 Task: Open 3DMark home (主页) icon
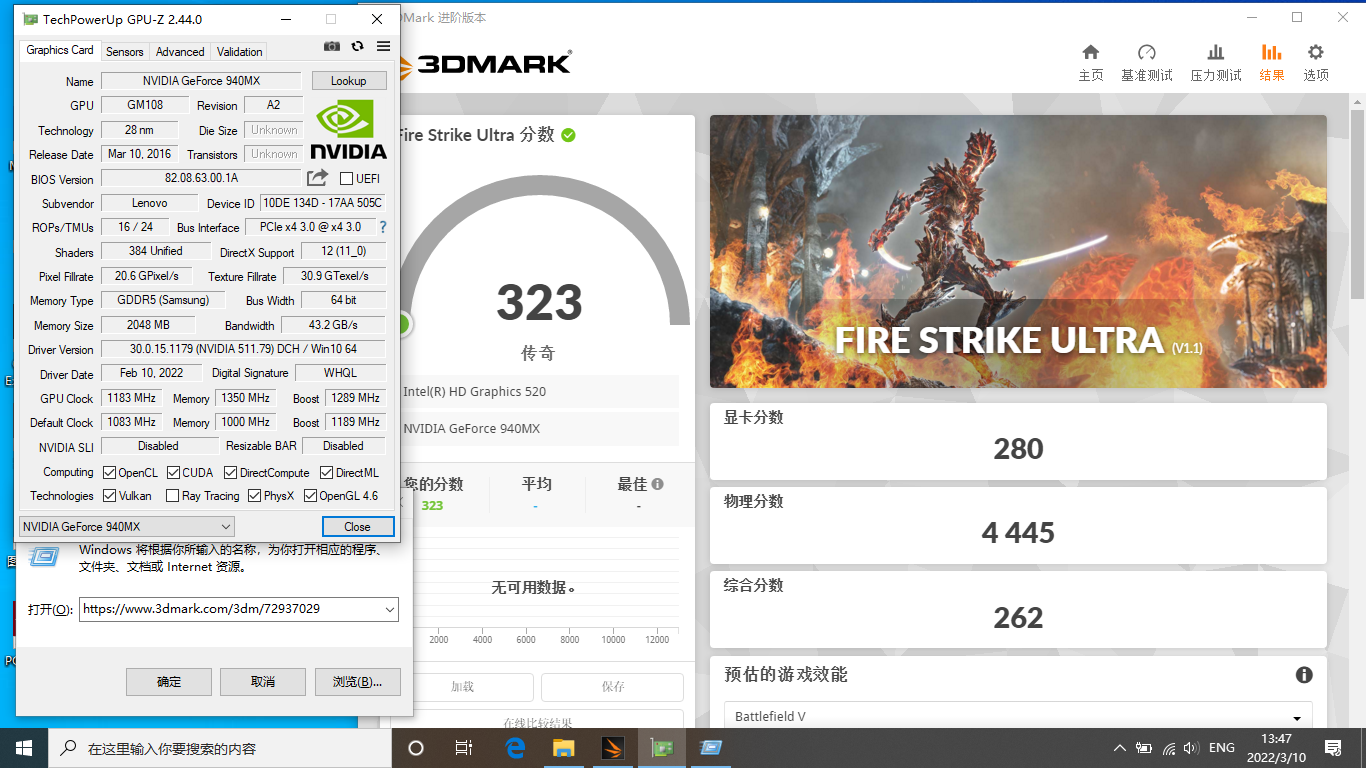1091,63
